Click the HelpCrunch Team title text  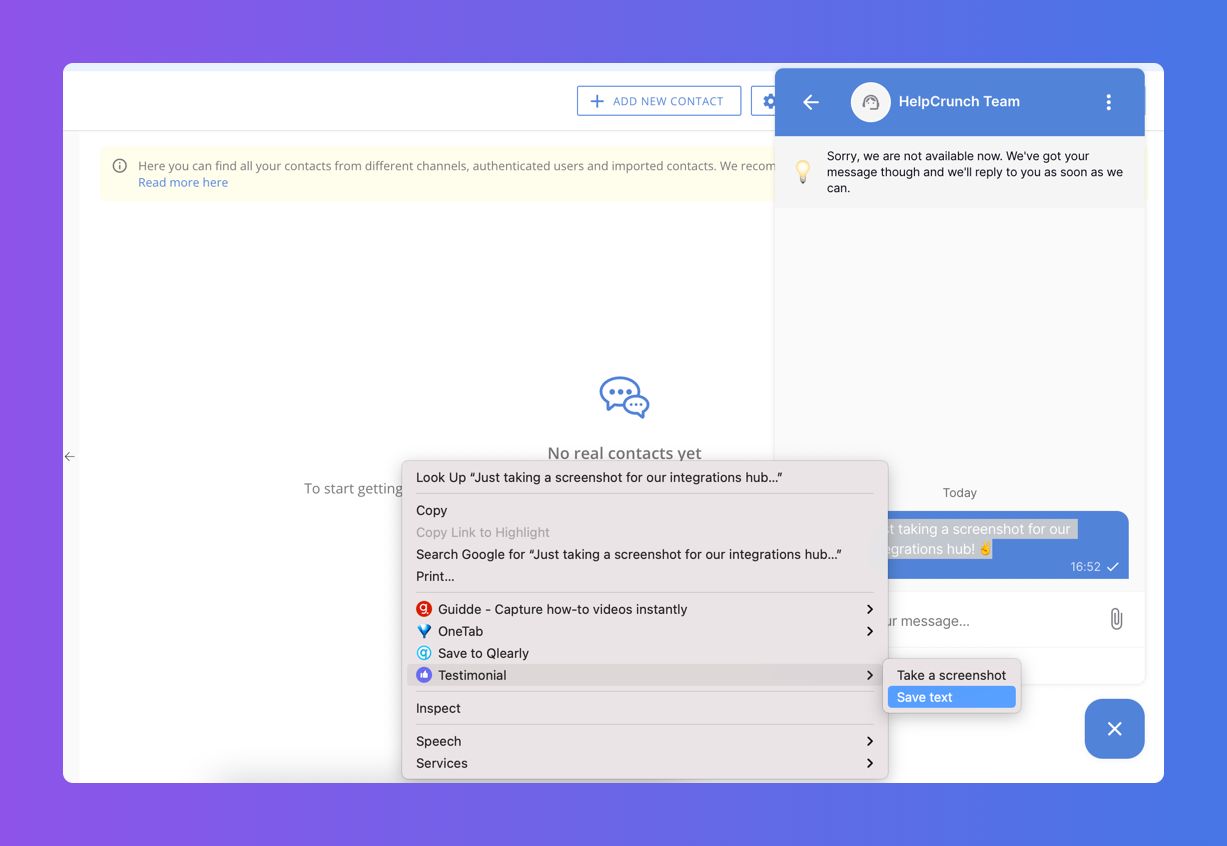(x=959, y=101)
